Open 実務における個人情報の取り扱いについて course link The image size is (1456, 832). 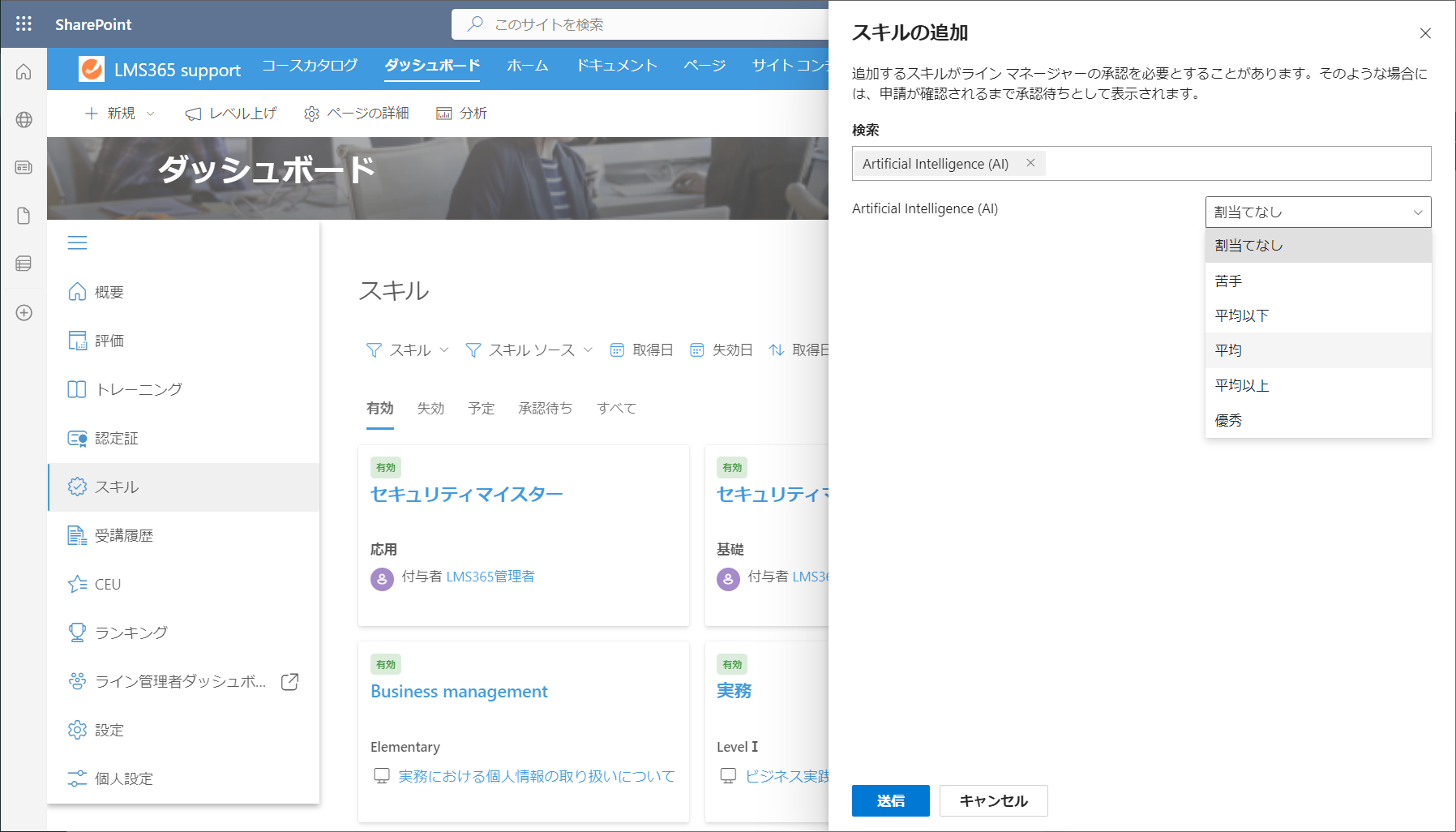(536, 777)
